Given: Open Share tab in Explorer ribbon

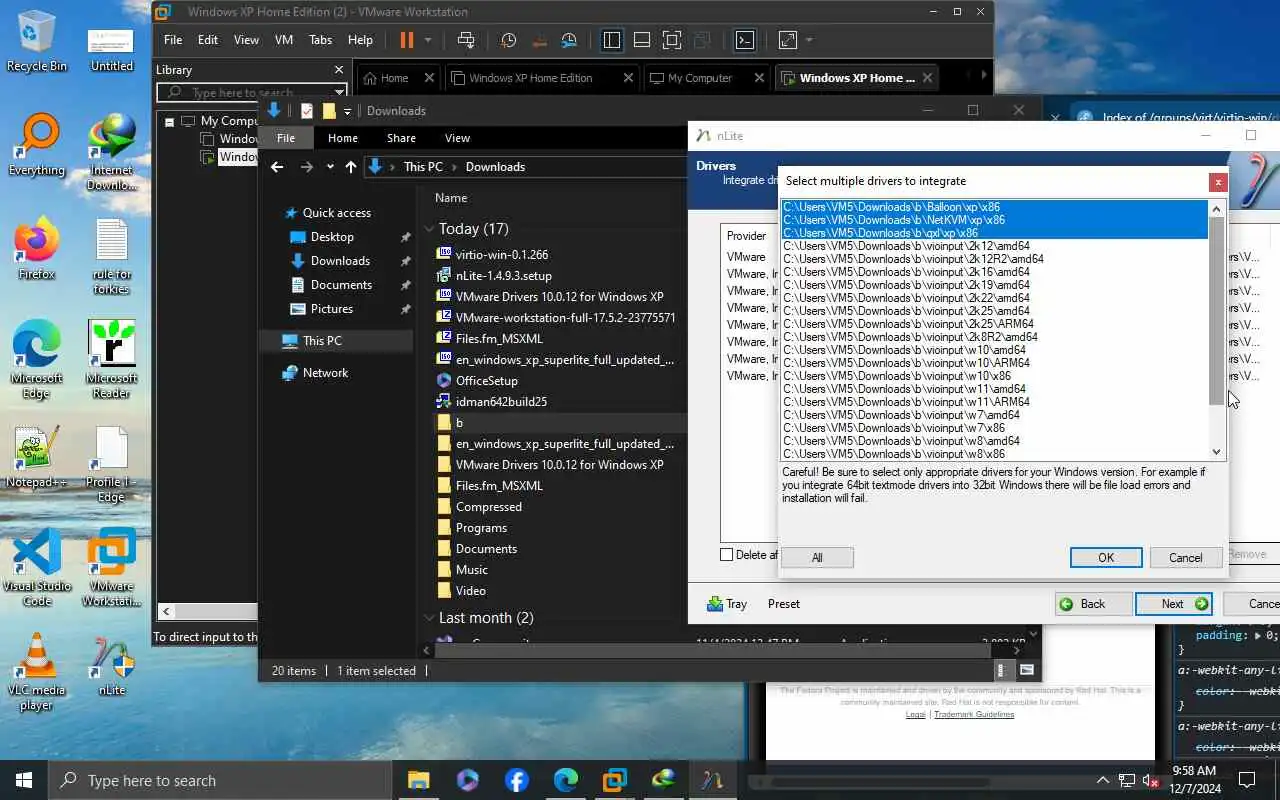Looking at the screenshot, I should (401, 138).
